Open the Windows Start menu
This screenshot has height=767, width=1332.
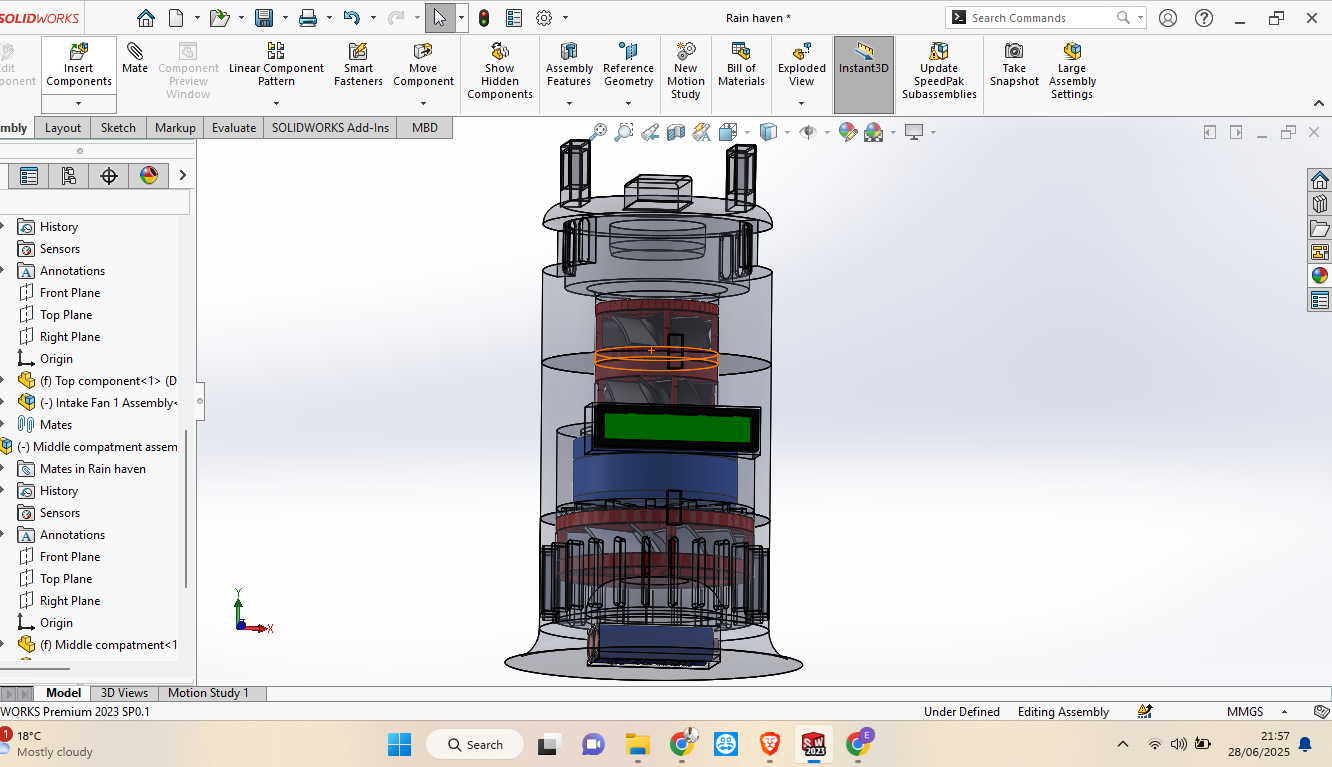[399, 744]
